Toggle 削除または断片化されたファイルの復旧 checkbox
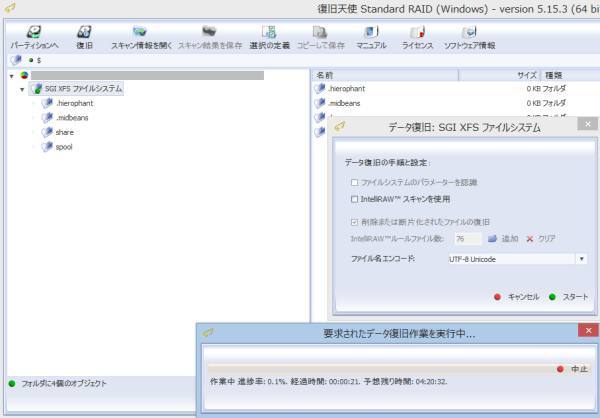This screenshot has width=600, height=418. pos(355,222)
